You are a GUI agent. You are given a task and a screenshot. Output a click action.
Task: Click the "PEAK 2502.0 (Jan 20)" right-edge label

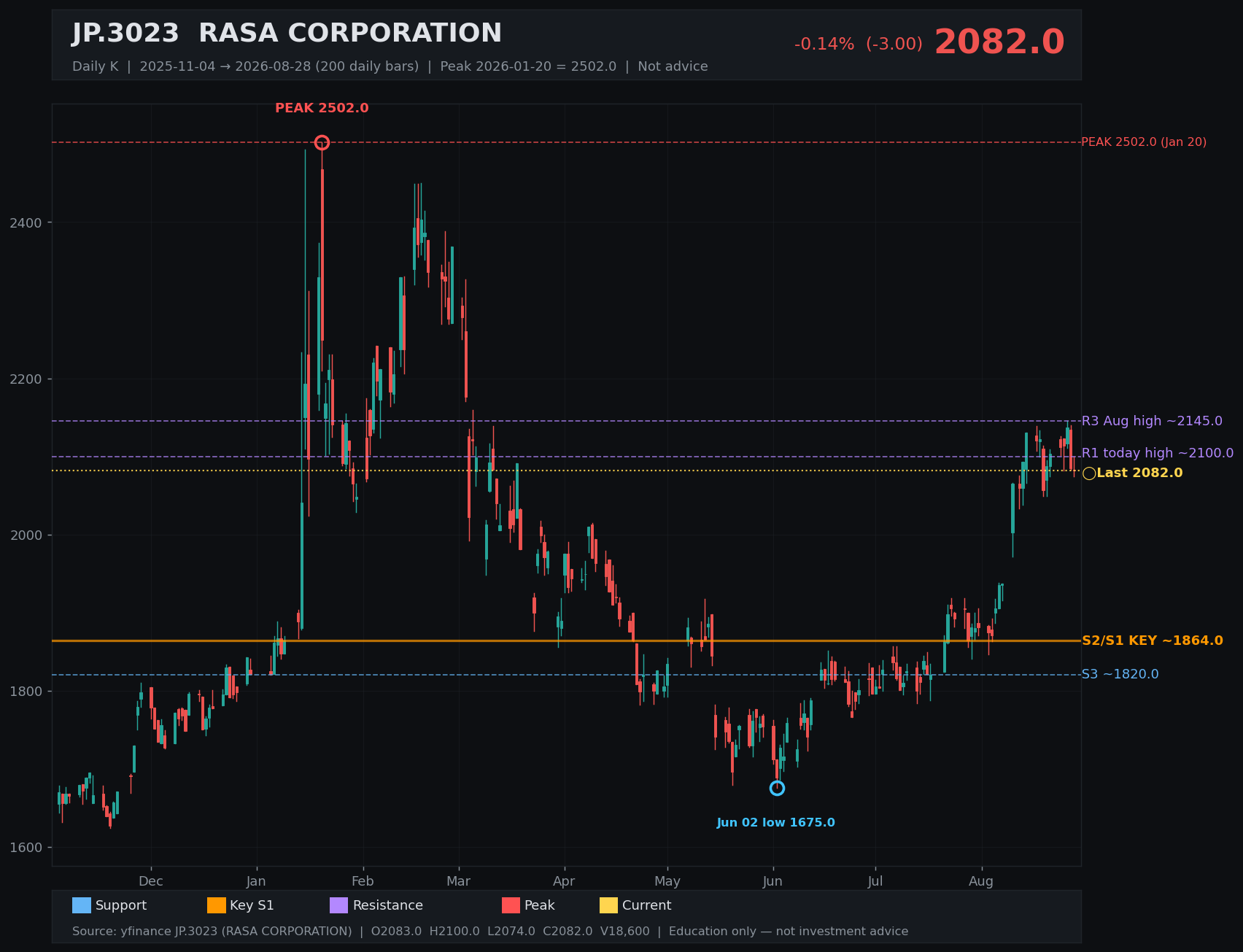[1144, 142]
